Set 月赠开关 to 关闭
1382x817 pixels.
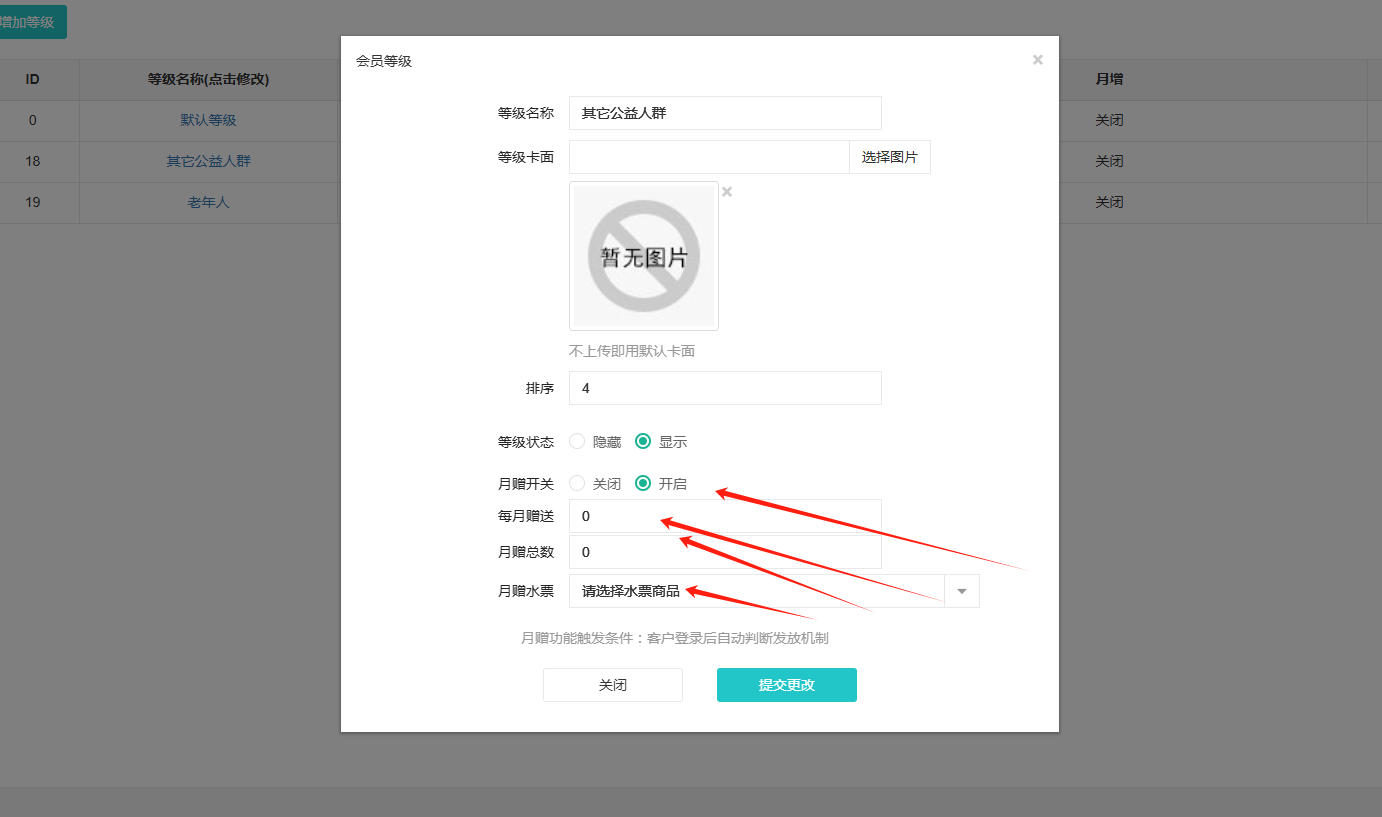(577, 483)
